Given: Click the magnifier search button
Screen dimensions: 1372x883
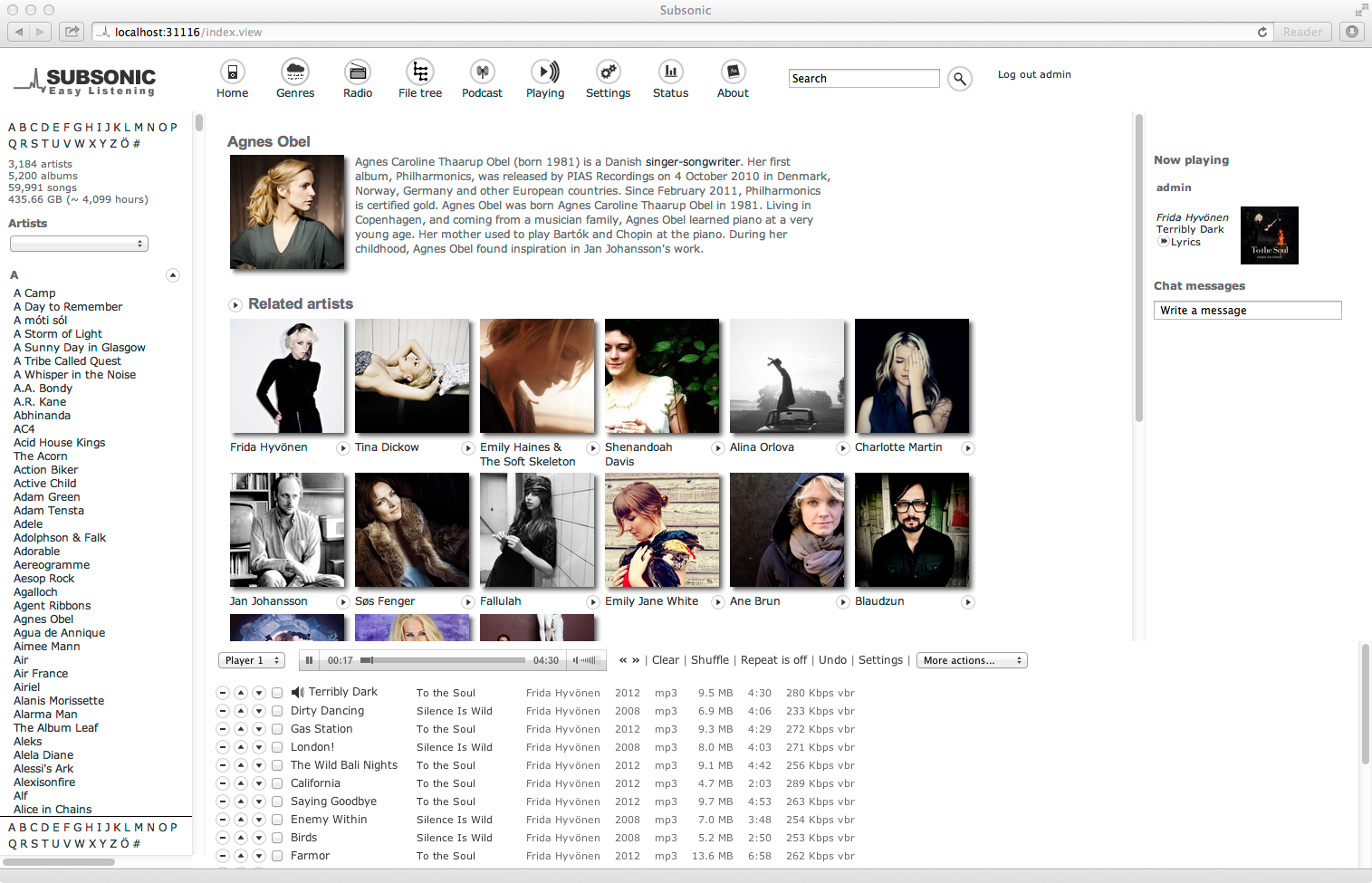Looking at the screenshot, I should click(960, 79).
